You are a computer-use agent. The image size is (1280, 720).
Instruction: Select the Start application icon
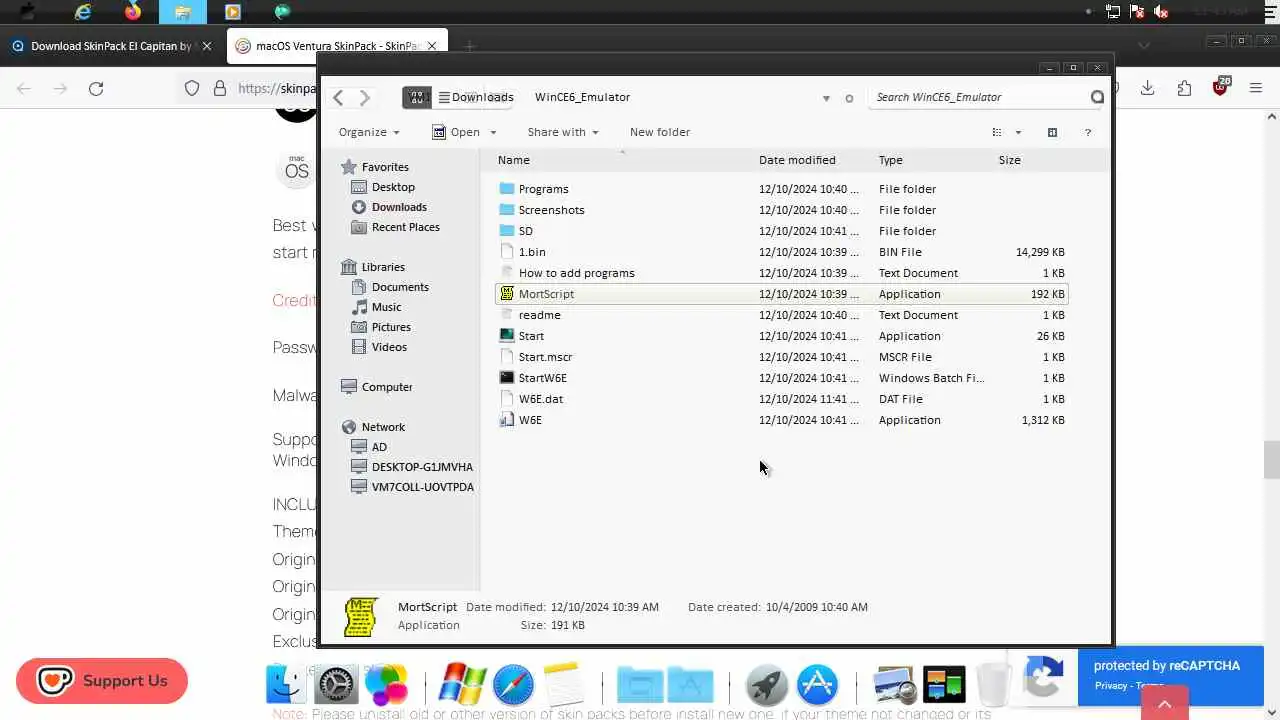507,336
